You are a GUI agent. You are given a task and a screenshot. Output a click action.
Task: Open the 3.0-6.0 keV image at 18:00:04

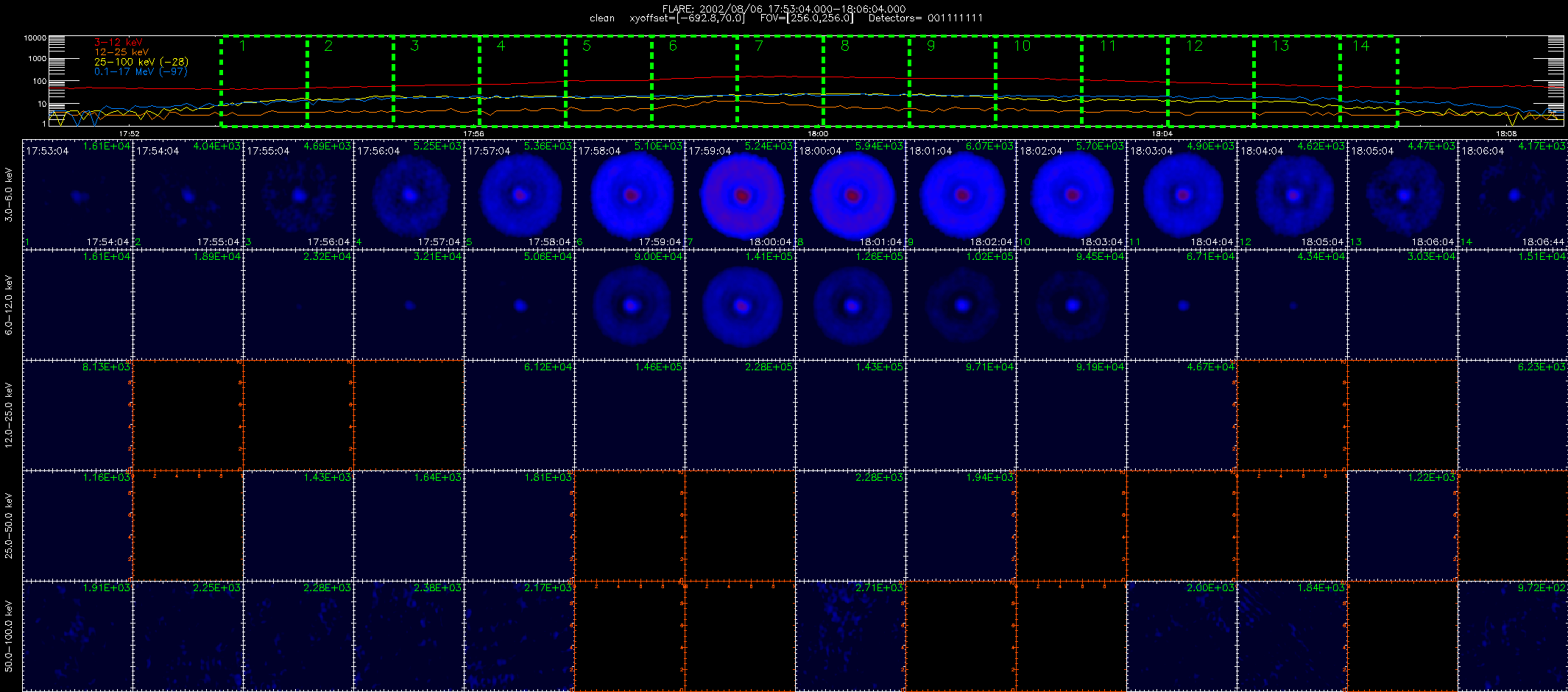pos(850,194)
